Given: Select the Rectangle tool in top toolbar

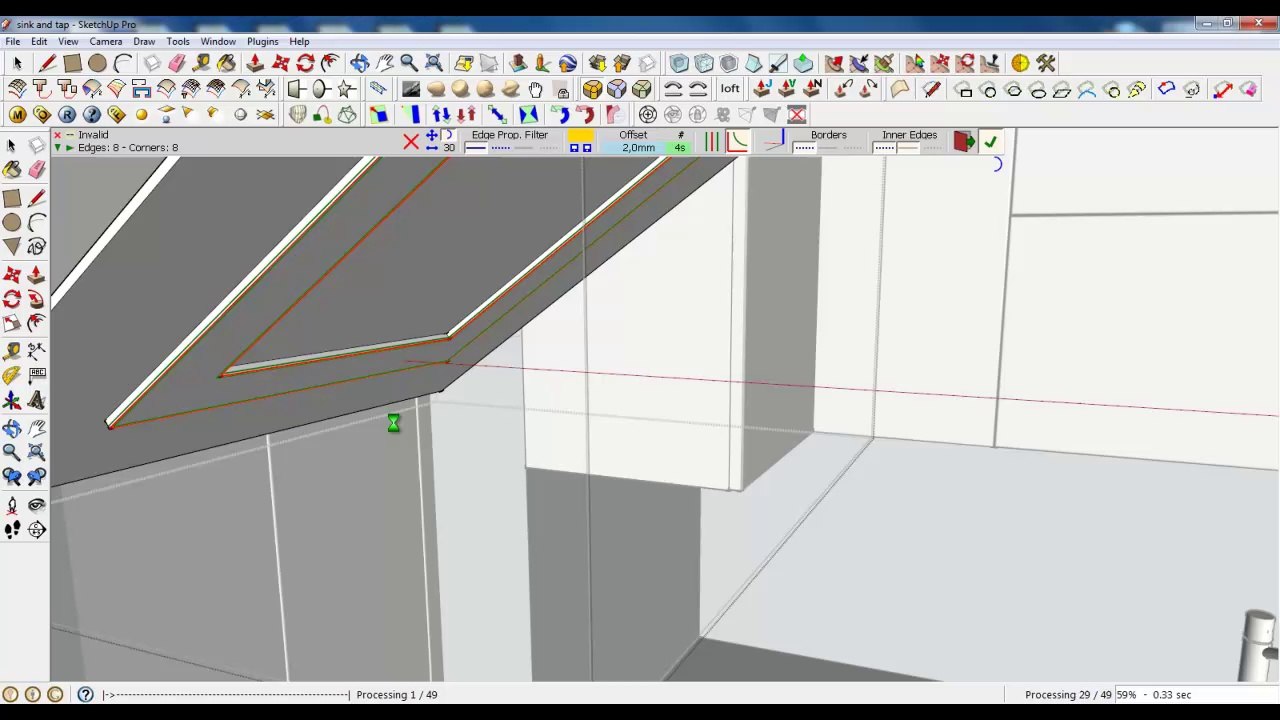Looking at the screenshot, I should [x=72, y=63].
